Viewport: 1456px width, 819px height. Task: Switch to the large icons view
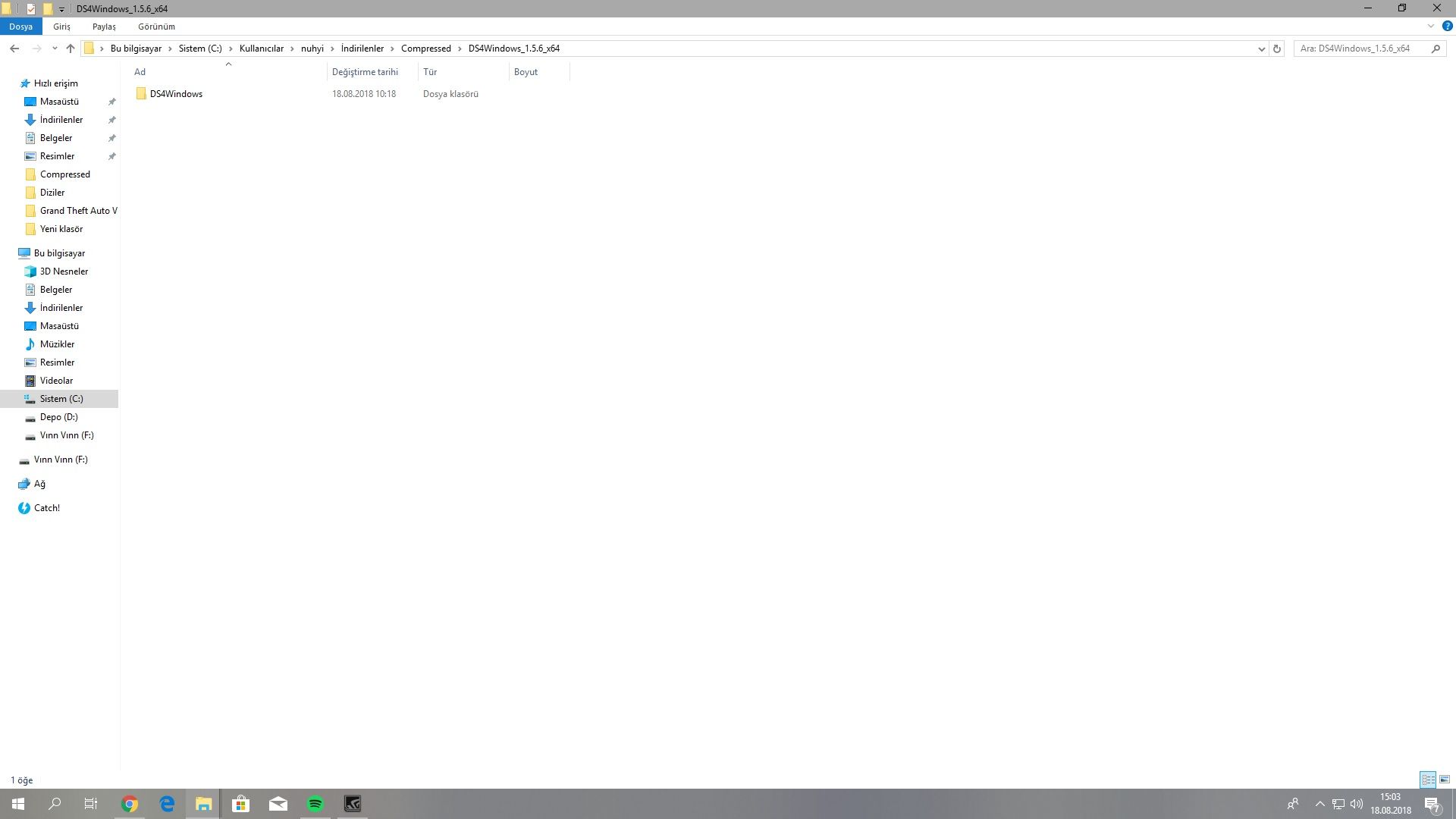pyautogui.click(x=1445, y=780)
